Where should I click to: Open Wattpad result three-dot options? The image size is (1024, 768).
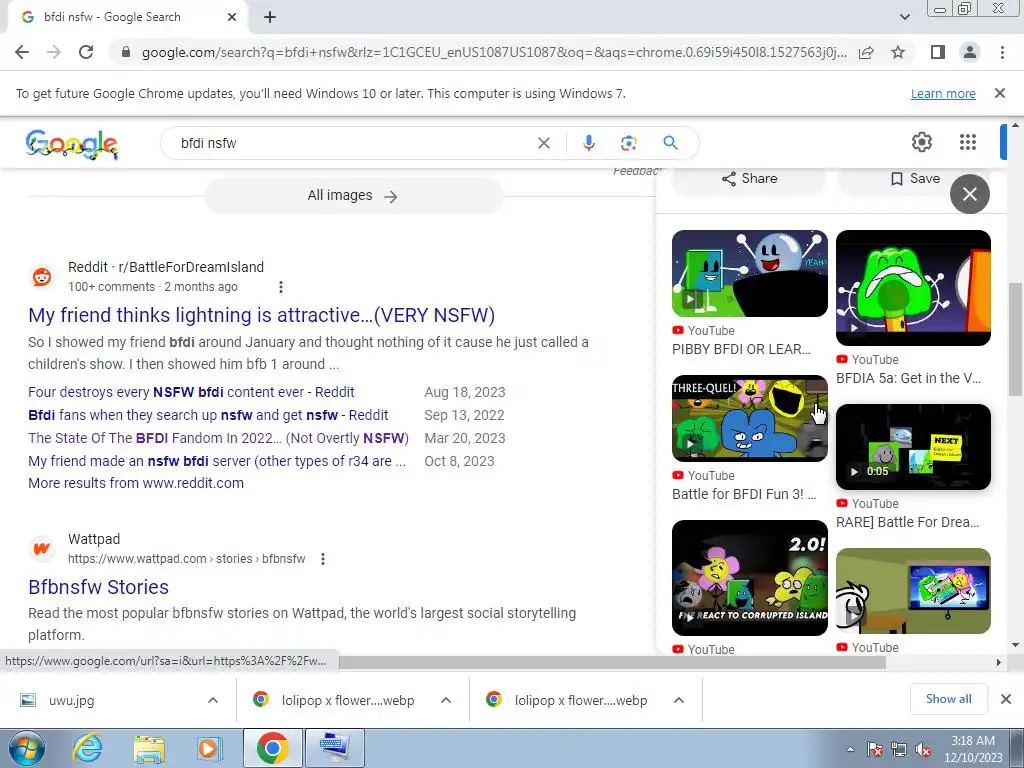click(x=322, y=559)
